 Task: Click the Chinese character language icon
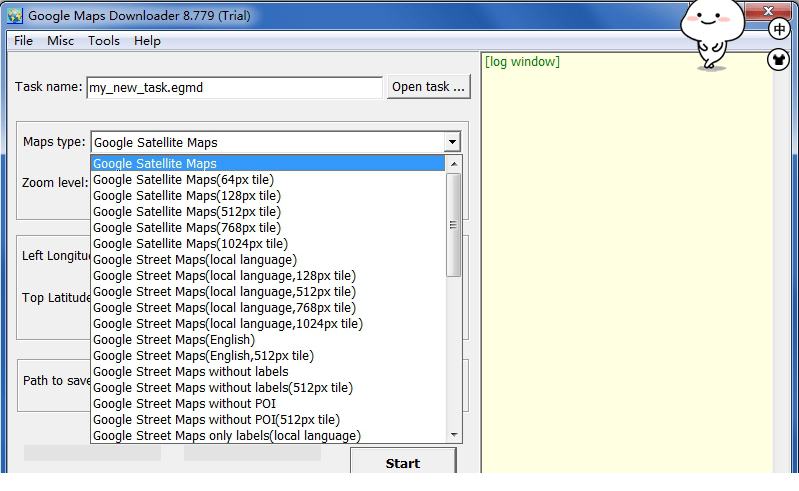coord(779,29)
